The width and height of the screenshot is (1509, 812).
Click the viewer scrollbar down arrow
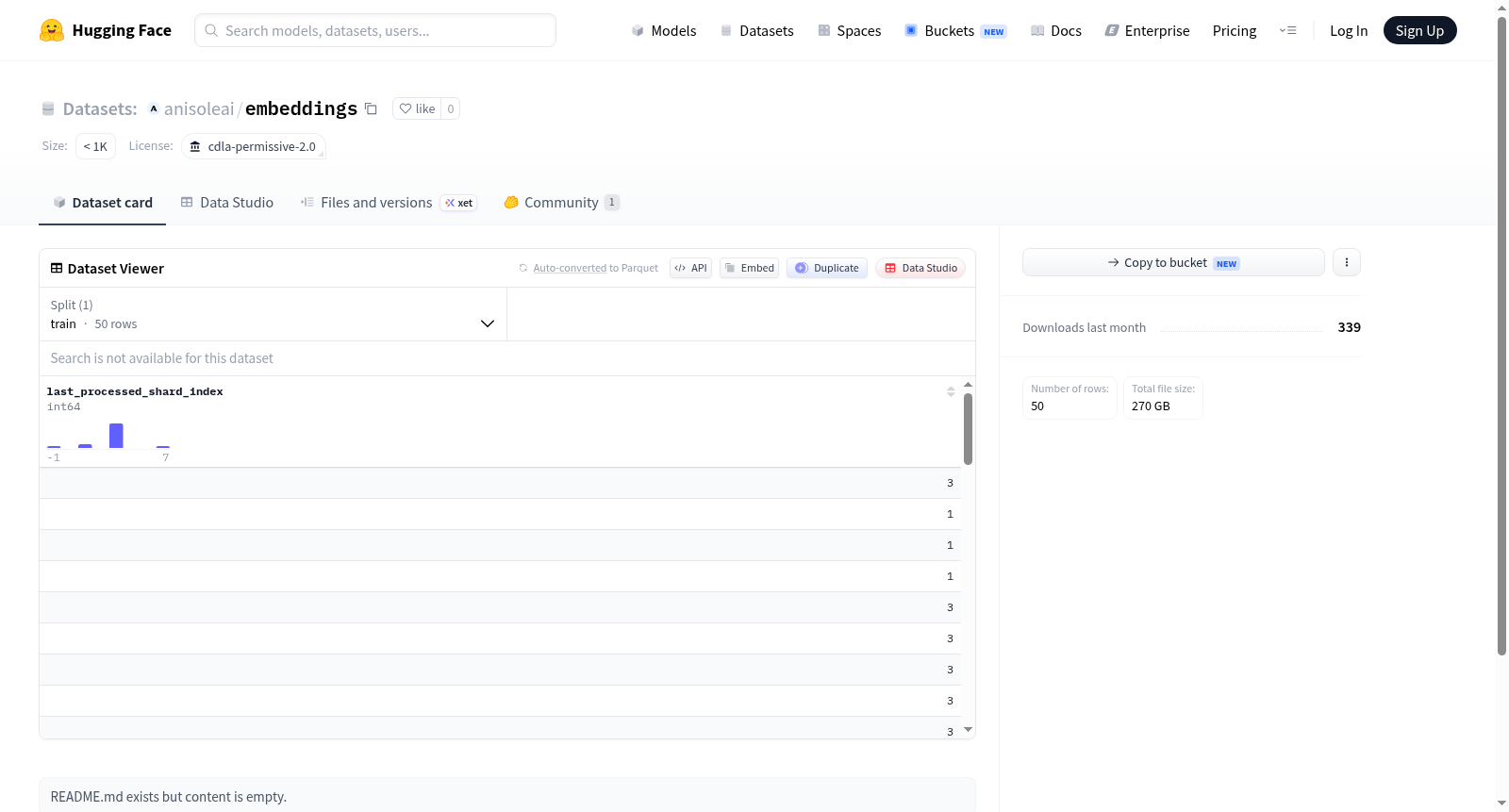point(968,730)
